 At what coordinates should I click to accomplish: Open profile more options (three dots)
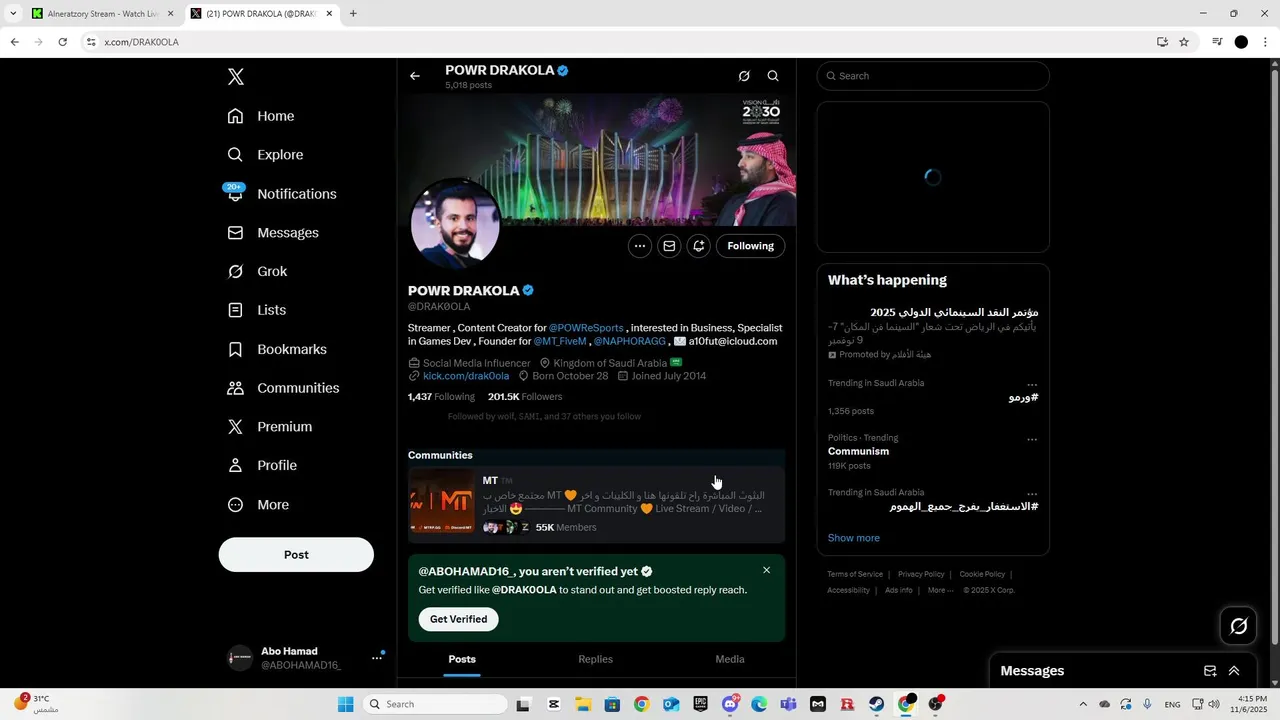pos(640,246)
